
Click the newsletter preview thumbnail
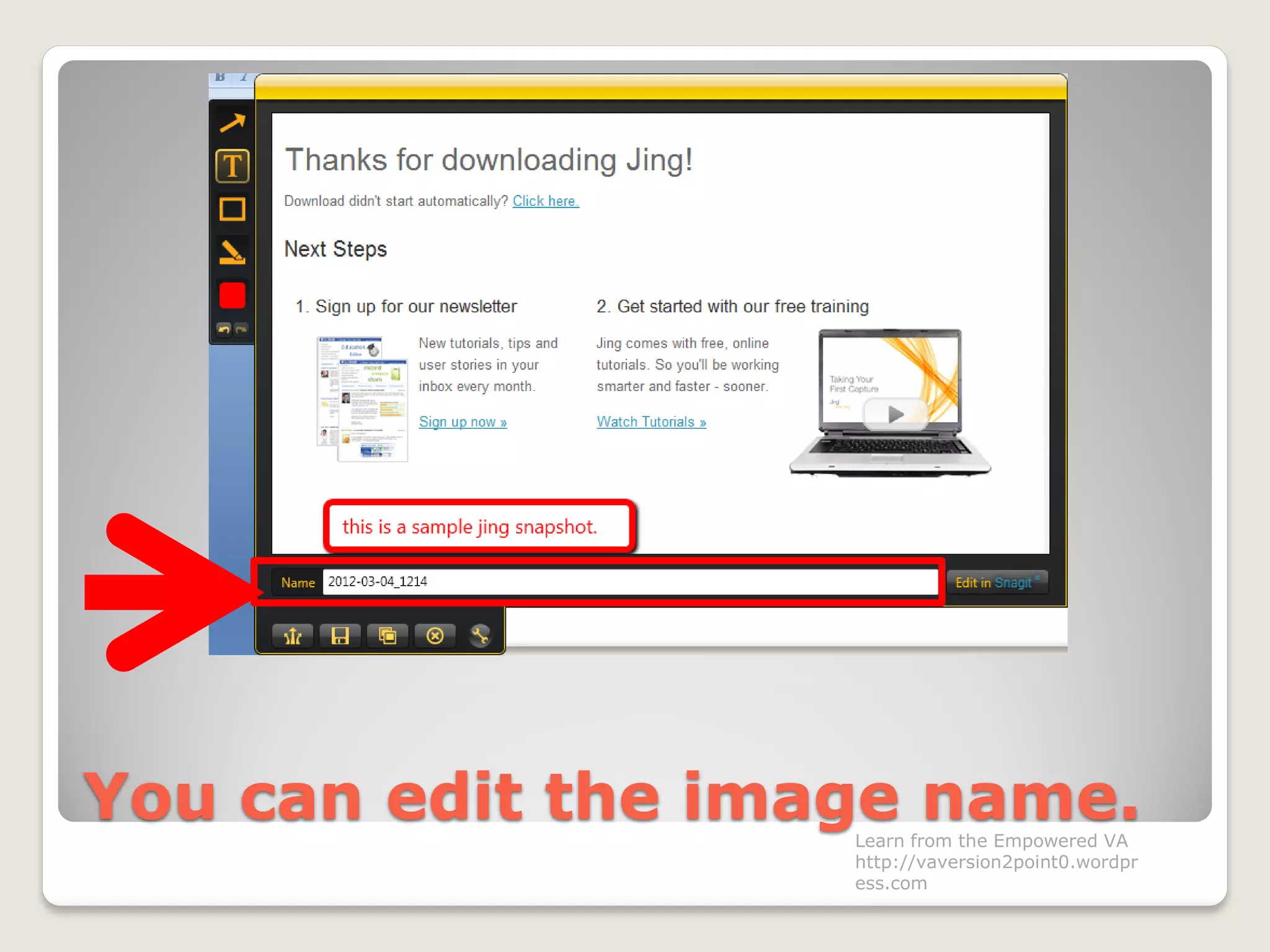tap(362, 399)
